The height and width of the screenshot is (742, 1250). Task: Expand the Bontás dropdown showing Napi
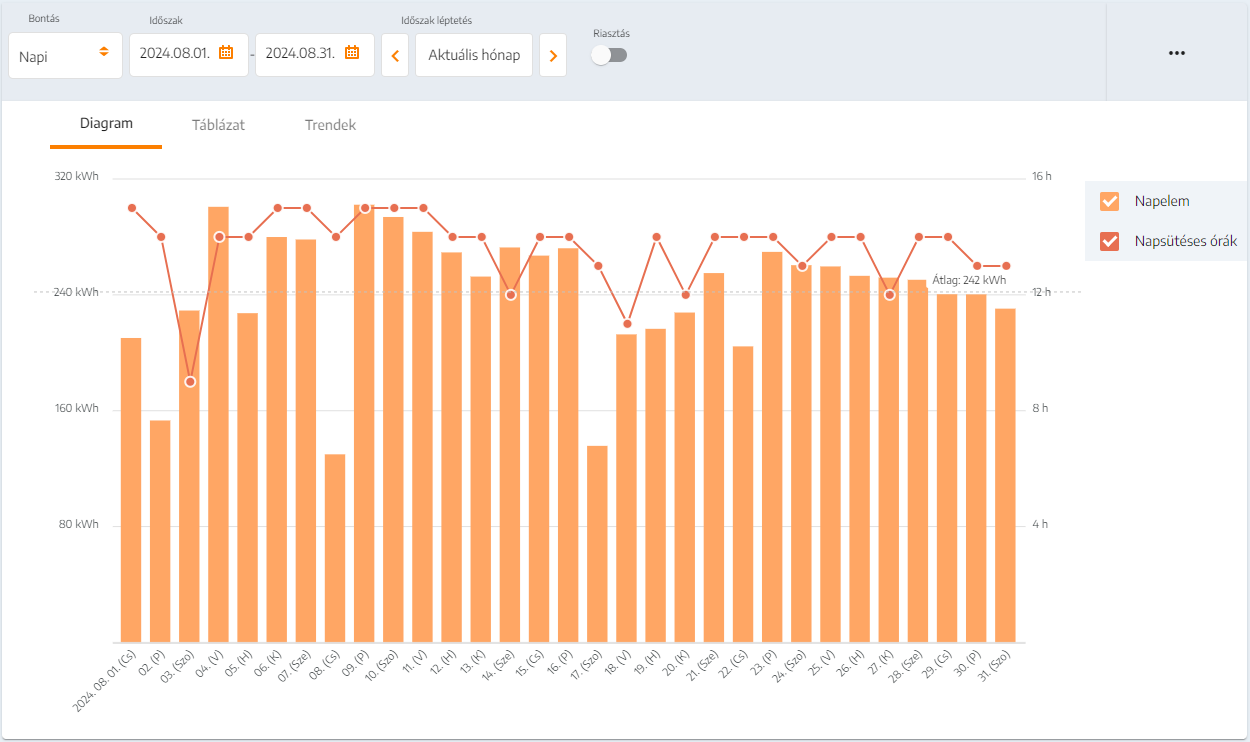click(x=65, y=55)
